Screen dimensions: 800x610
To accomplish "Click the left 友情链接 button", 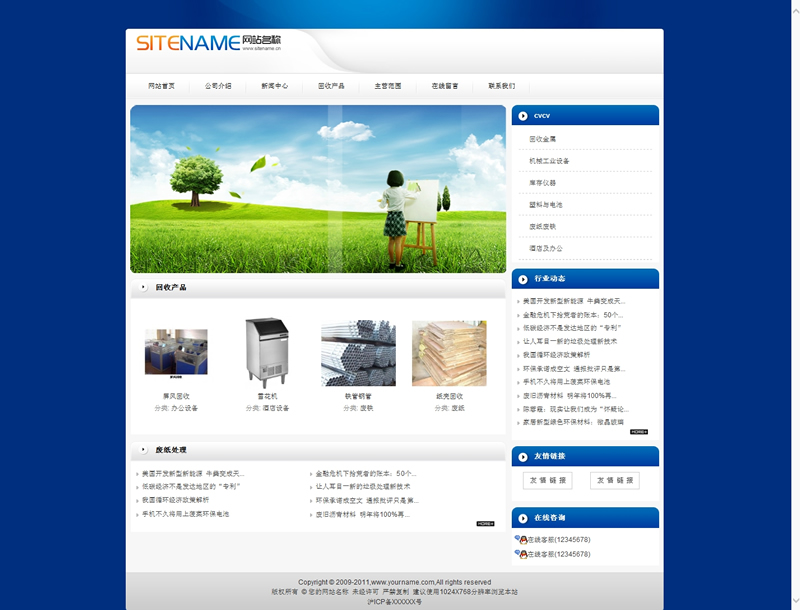I will [547, 481].
